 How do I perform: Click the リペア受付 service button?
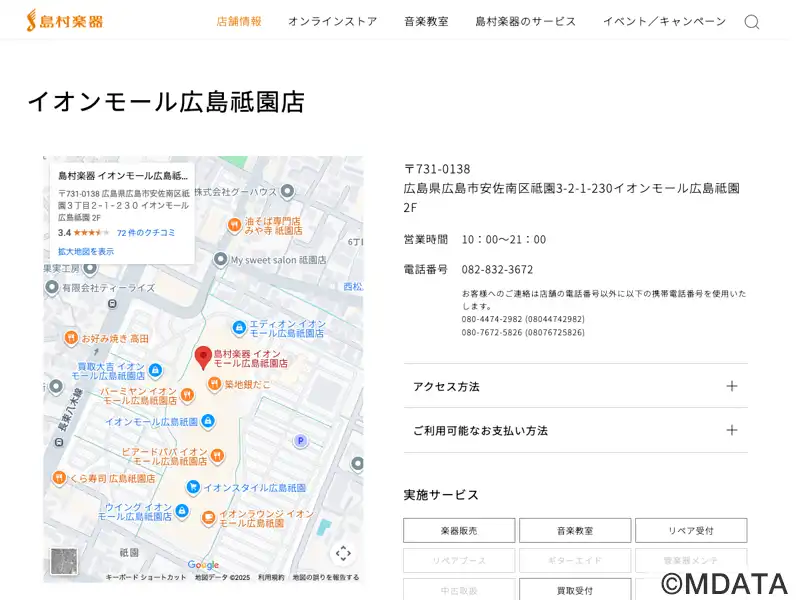(690, 531)
